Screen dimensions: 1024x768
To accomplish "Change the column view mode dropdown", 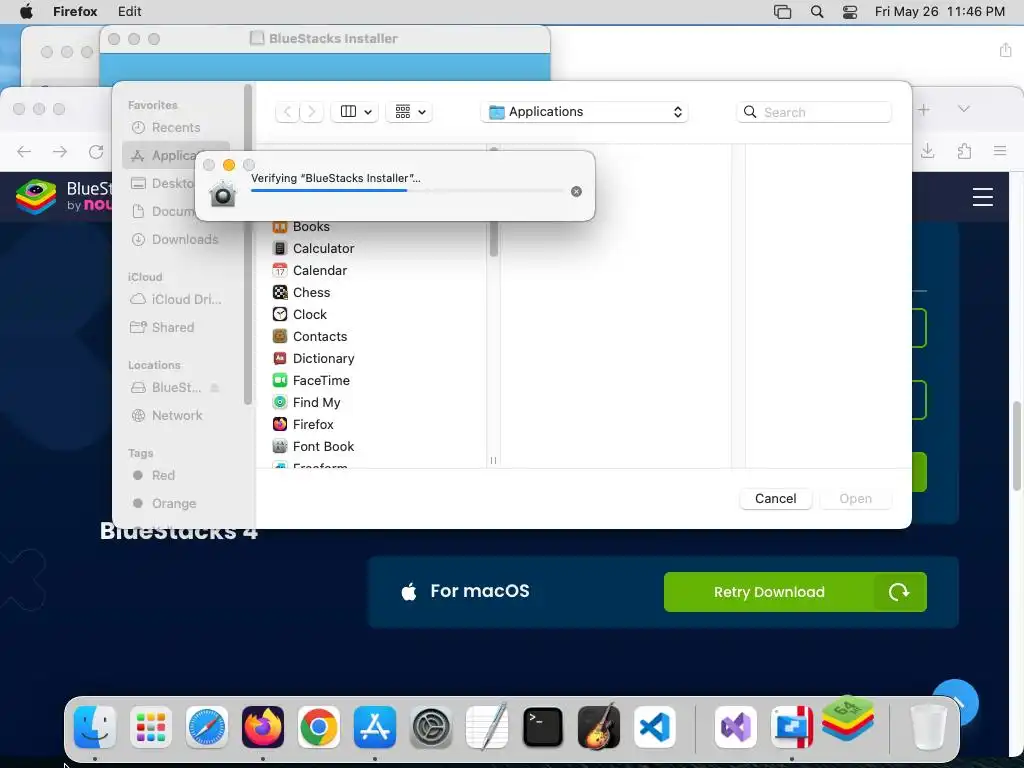I will pyautogui.click(x=355, y=112).
